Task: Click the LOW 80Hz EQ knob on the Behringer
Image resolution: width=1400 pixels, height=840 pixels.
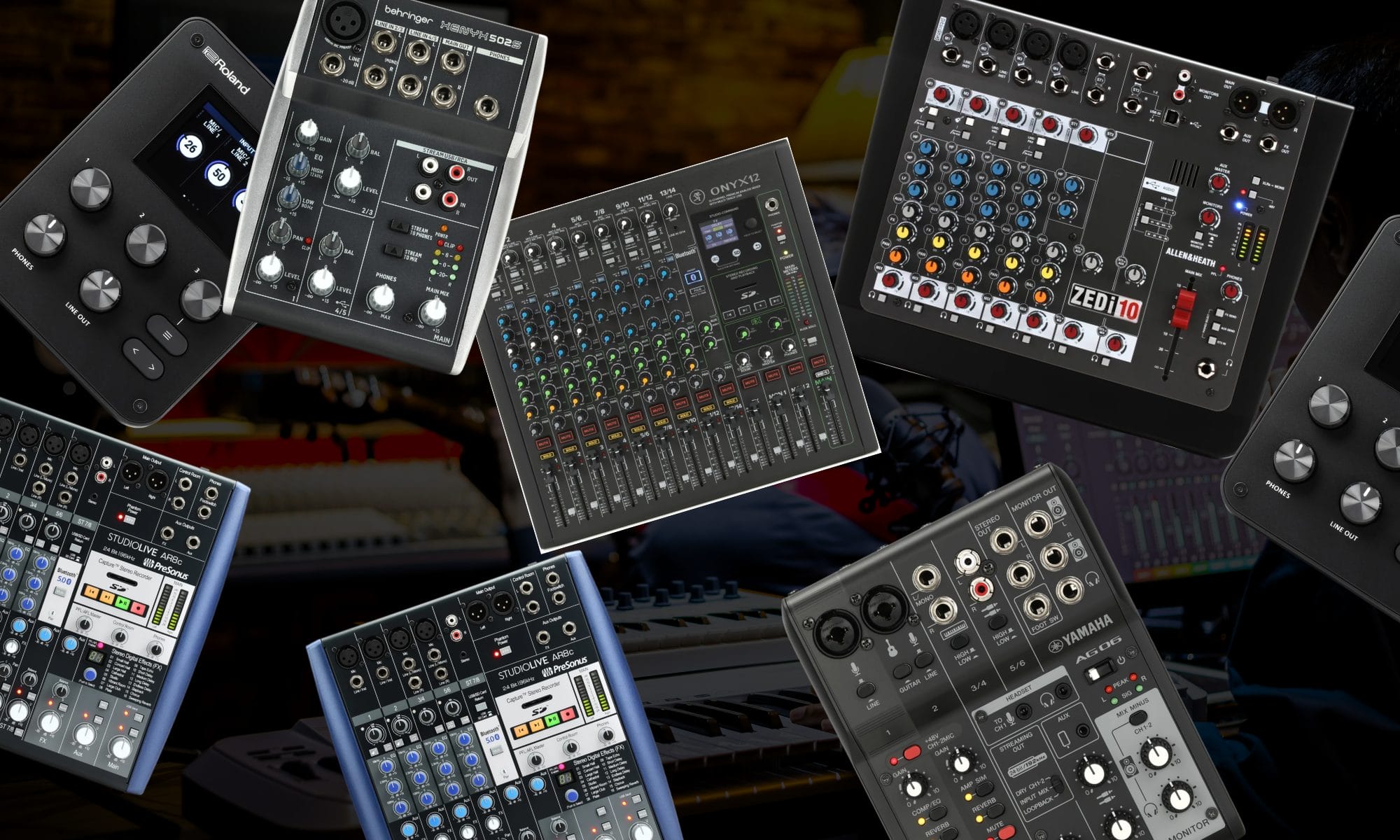Action: [x=290, y=197]
